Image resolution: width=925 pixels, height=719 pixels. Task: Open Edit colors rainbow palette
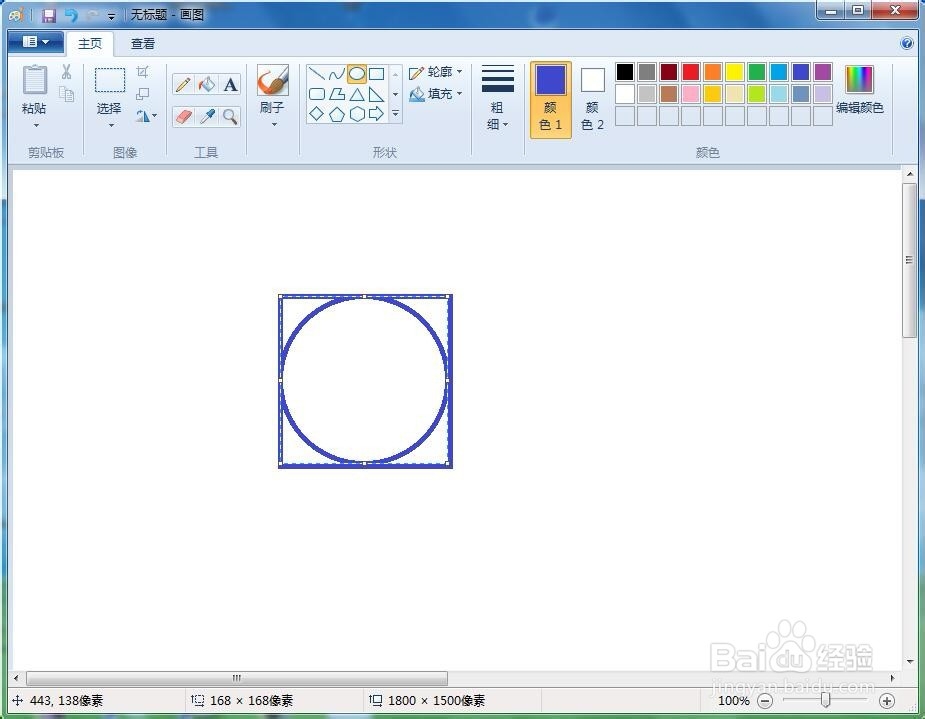pyautogui.click(x=859, y=80)
